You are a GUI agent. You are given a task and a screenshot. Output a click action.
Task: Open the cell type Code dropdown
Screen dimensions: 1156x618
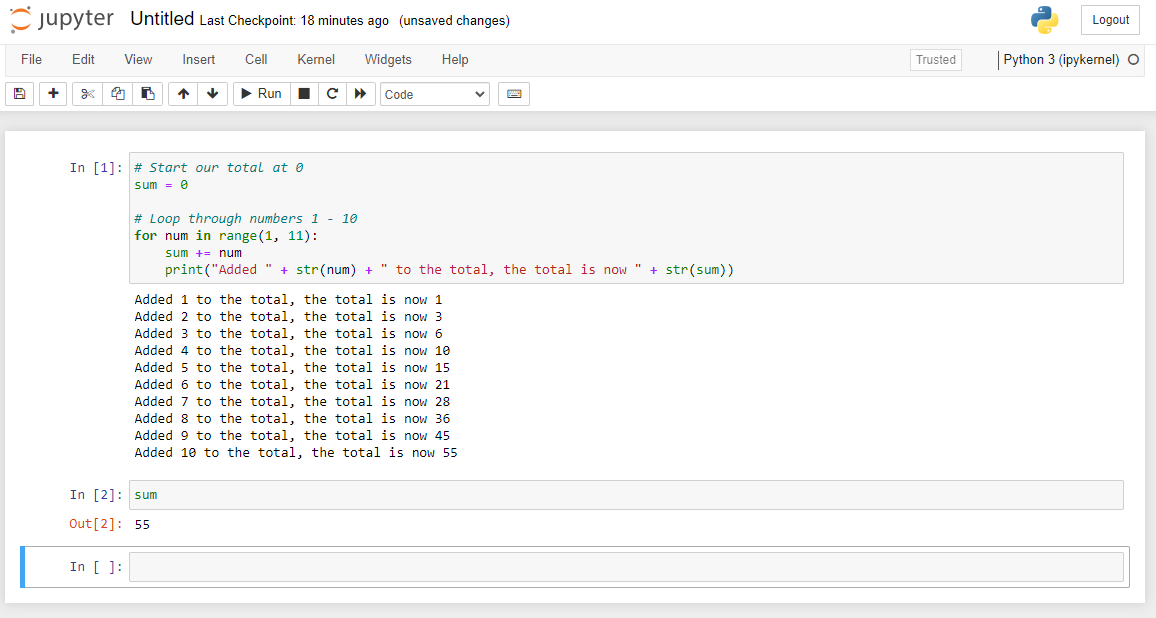(435, 94)
